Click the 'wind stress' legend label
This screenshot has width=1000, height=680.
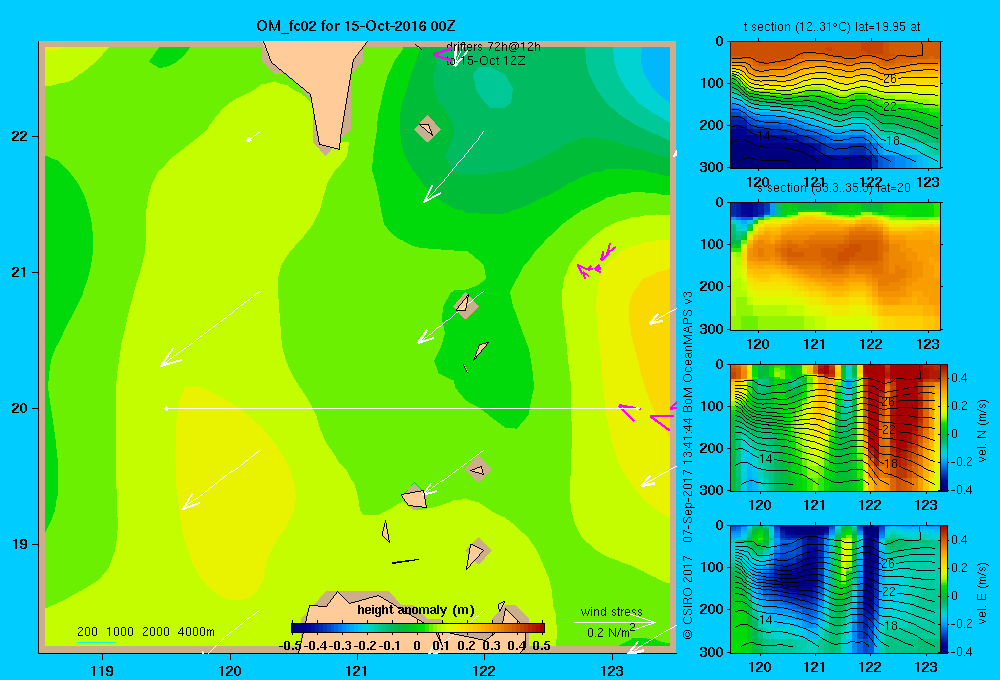pyautogui.click(x=612, y=611)
